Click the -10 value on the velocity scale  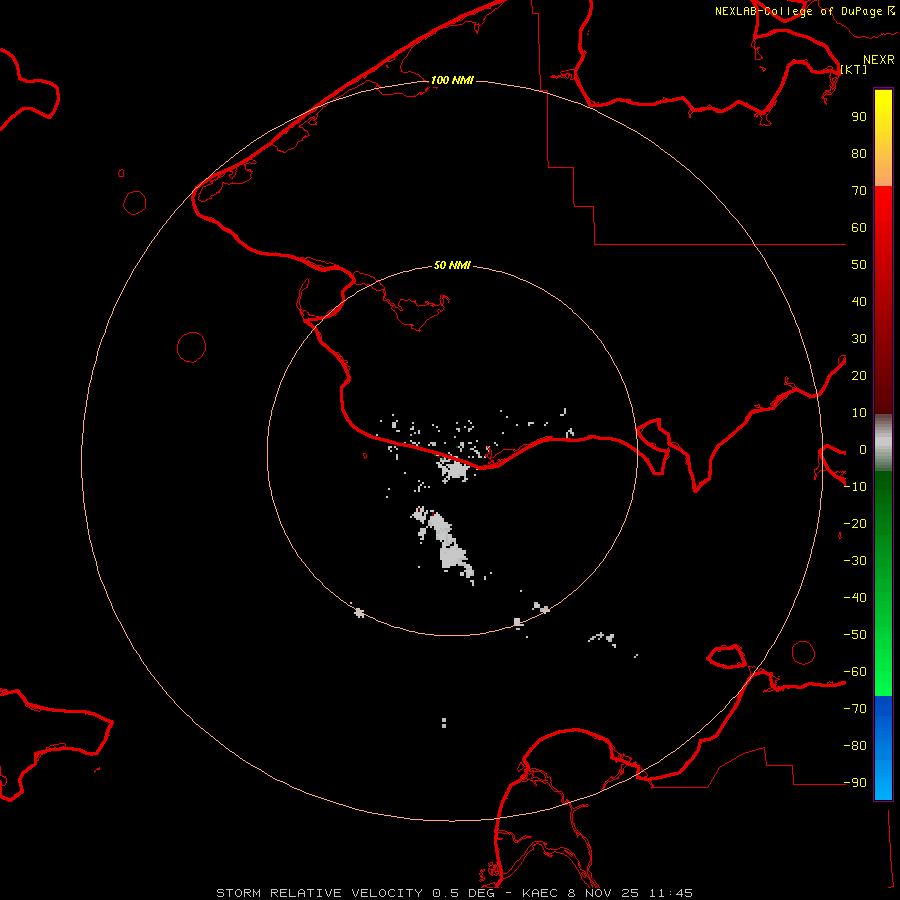pyautogui.click(x=855, y=487)
